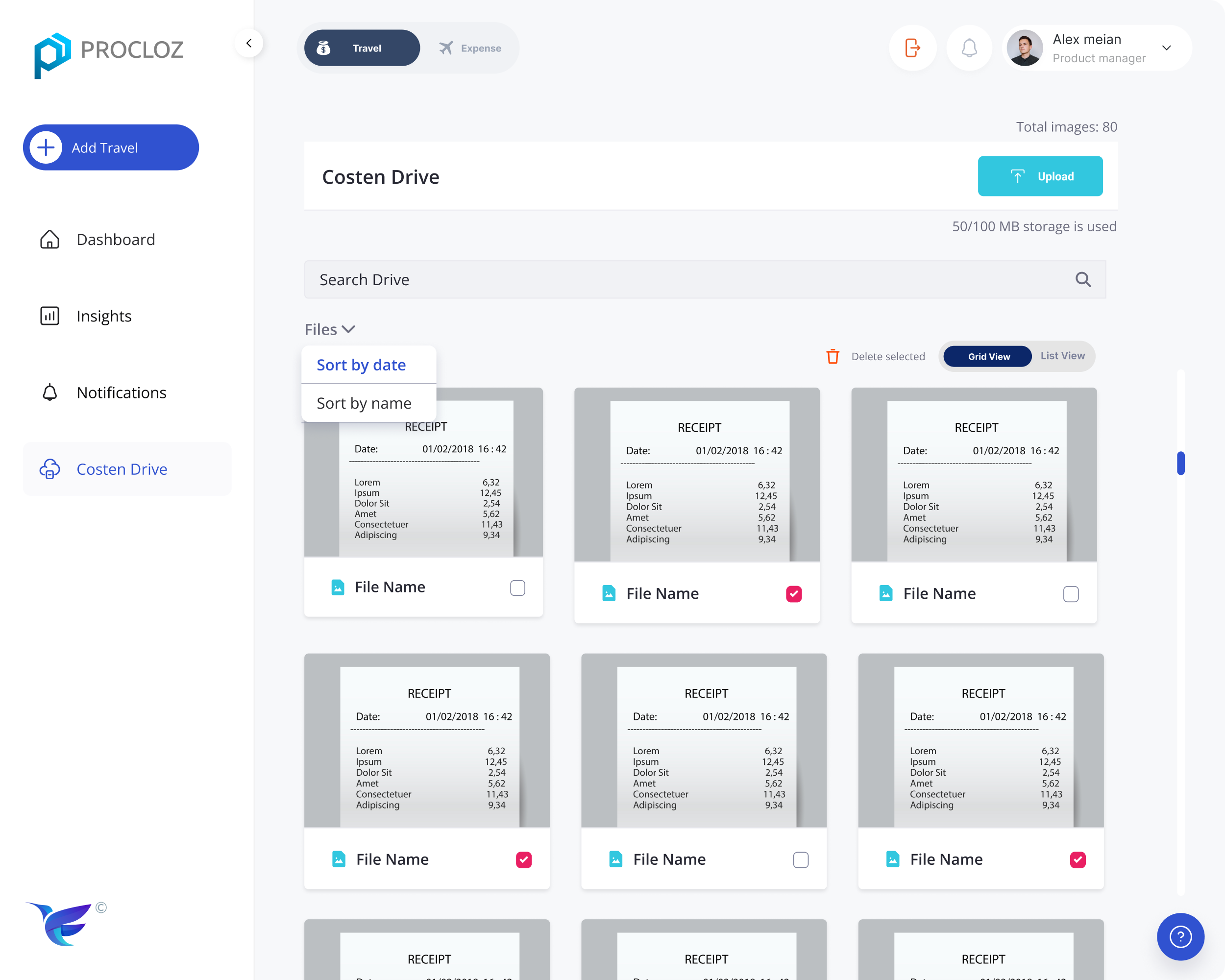This screenshot has width=1225, height=980.
Task: Select Sort by date option
Action: pos(361,365)
